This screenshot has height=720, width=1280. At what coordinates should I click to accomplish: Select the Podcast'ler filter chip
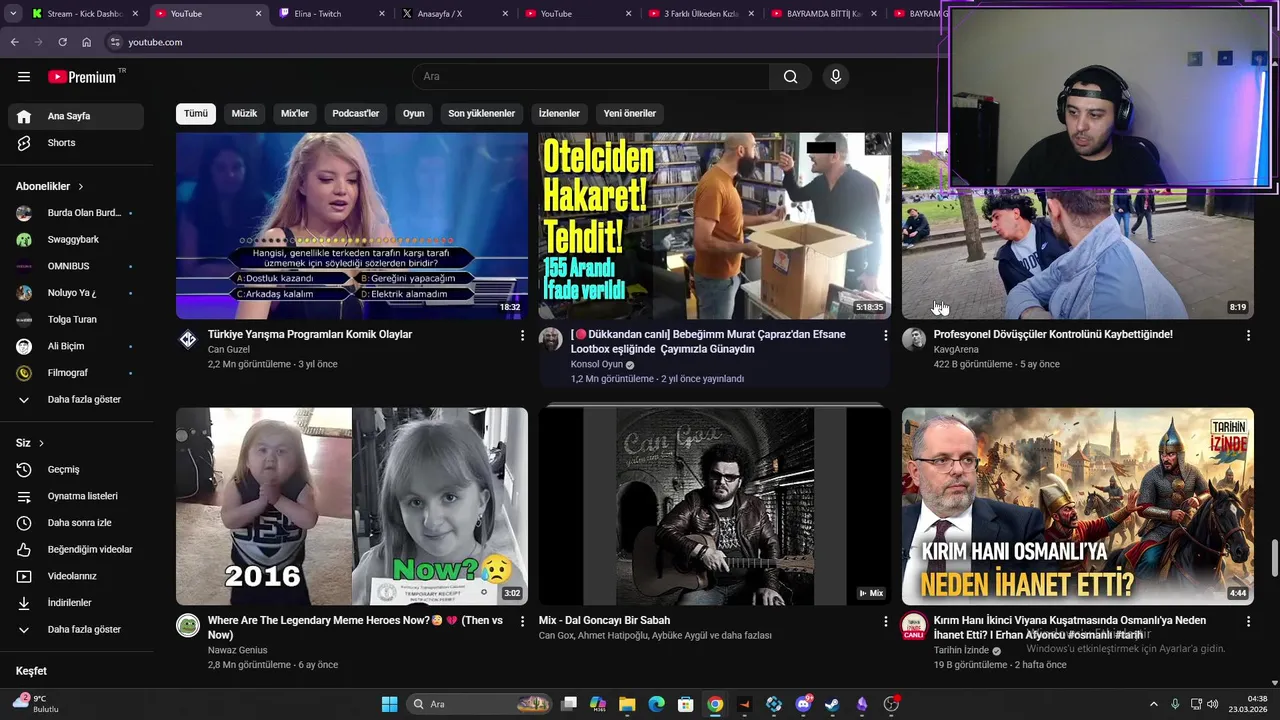[356, 114]
